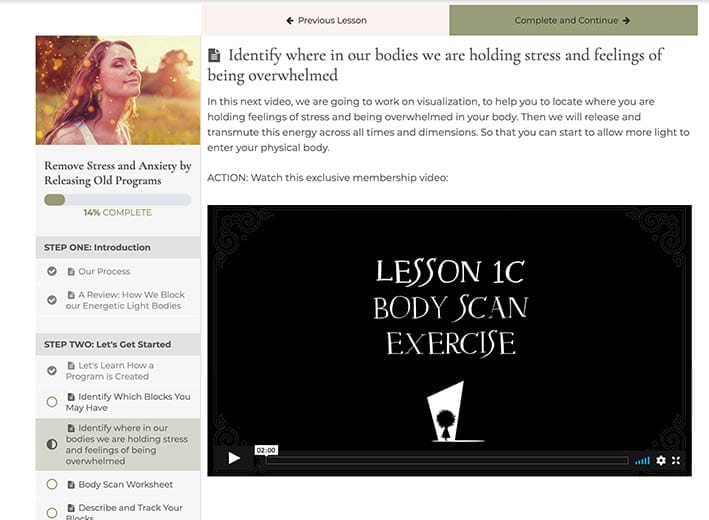
Task: Click the Our Process lesson document icon
Action: click(71, 272)
